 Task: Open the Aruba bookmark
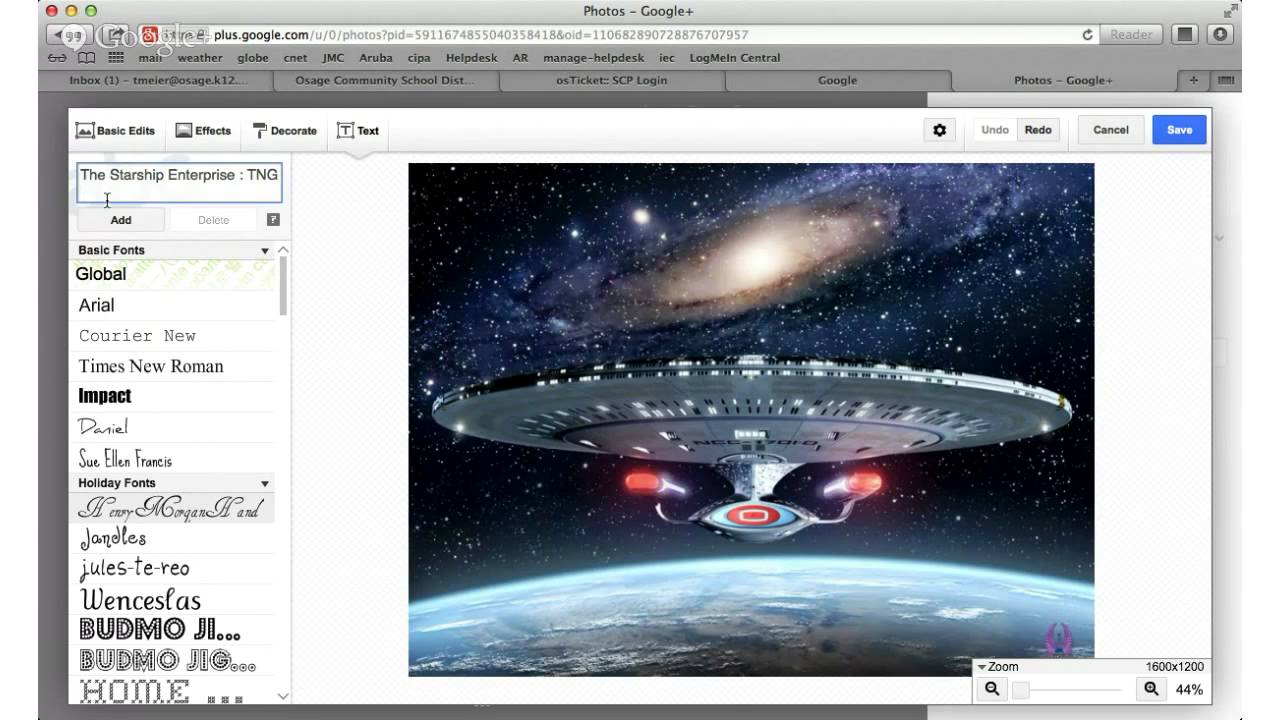point(376,58)
